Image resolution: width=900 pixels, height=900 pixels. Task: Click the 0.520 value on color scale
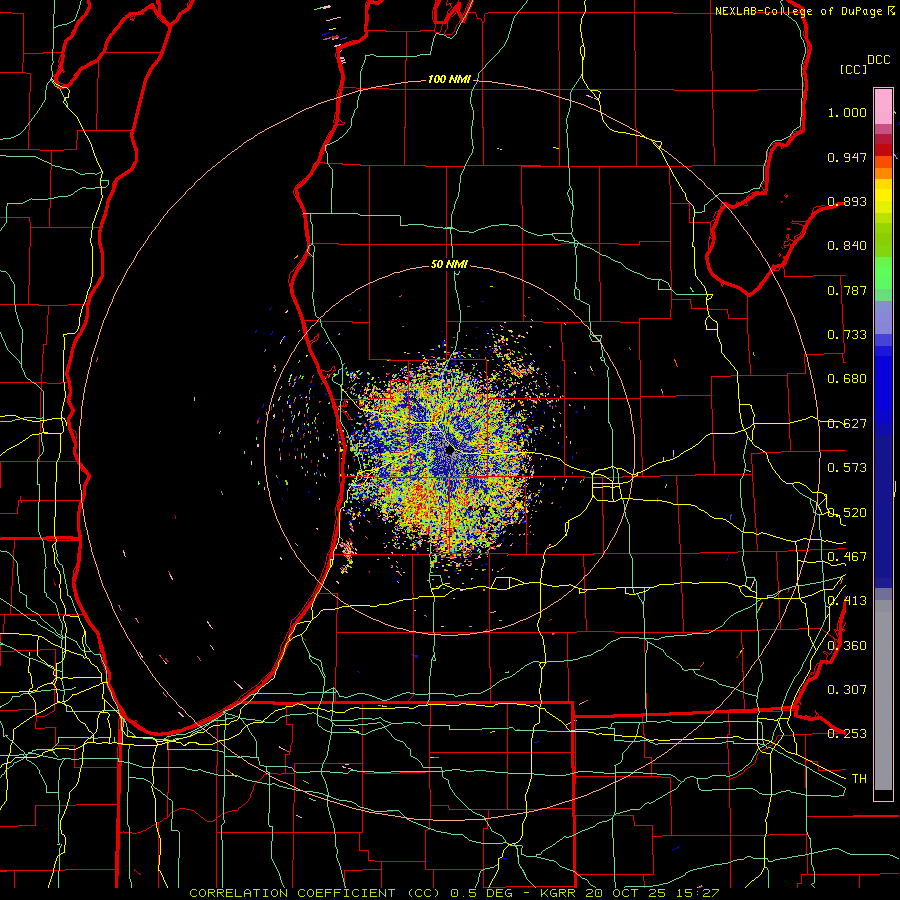847,513
